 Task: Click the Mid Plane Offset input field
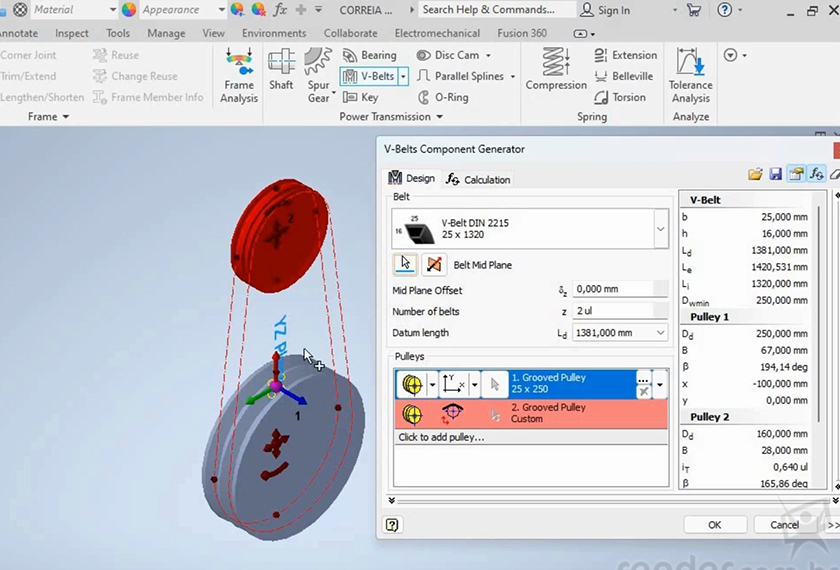pos(612,289)
